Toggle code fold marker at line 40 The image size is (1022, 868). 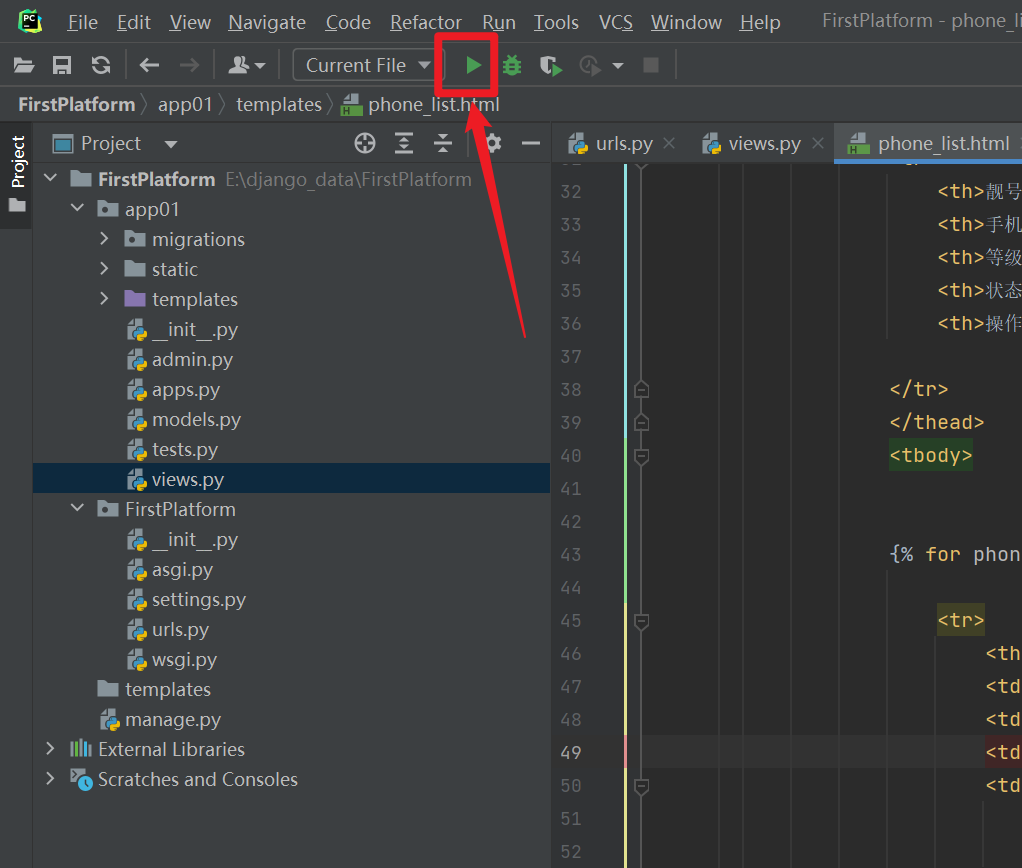click(x=642, y=456)
